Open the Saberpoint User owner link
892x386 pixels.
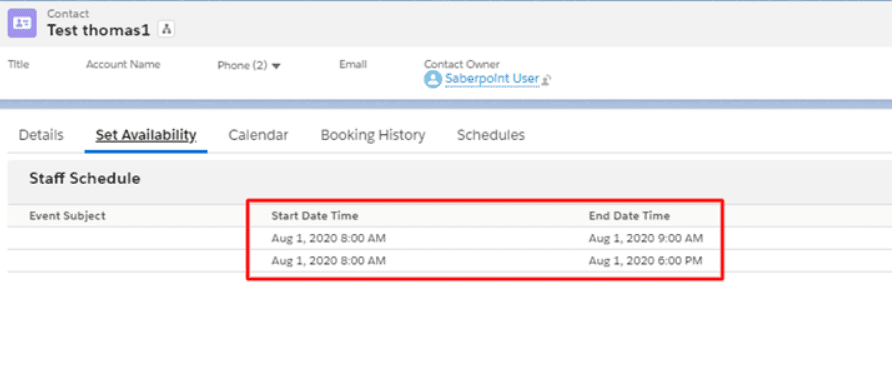[x=492, y=78]
